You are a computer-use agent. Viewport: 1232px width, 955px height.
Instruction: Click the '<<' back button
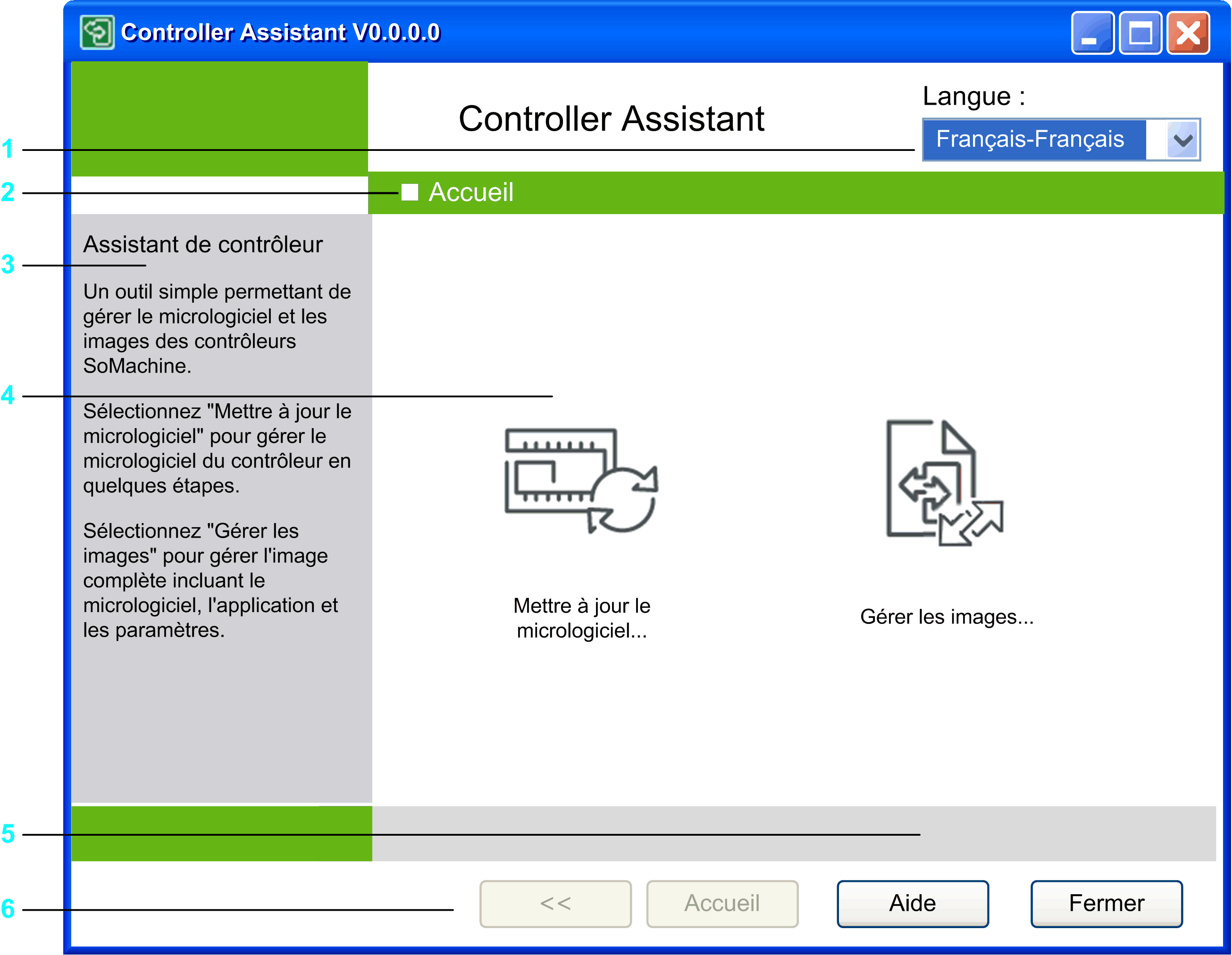[555, 903]
